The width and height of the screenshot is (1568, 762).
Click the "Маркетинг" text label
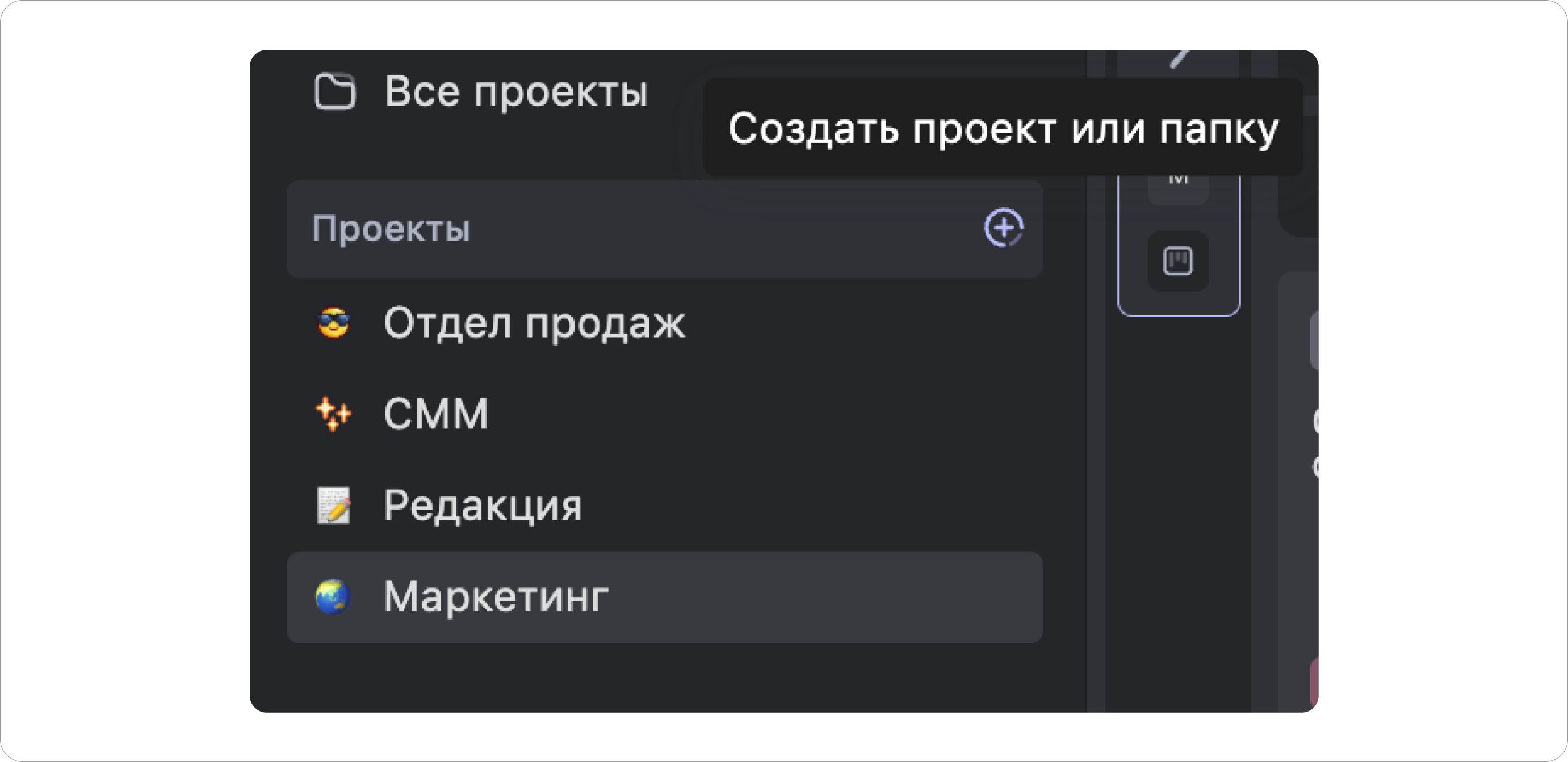point(495,598)
